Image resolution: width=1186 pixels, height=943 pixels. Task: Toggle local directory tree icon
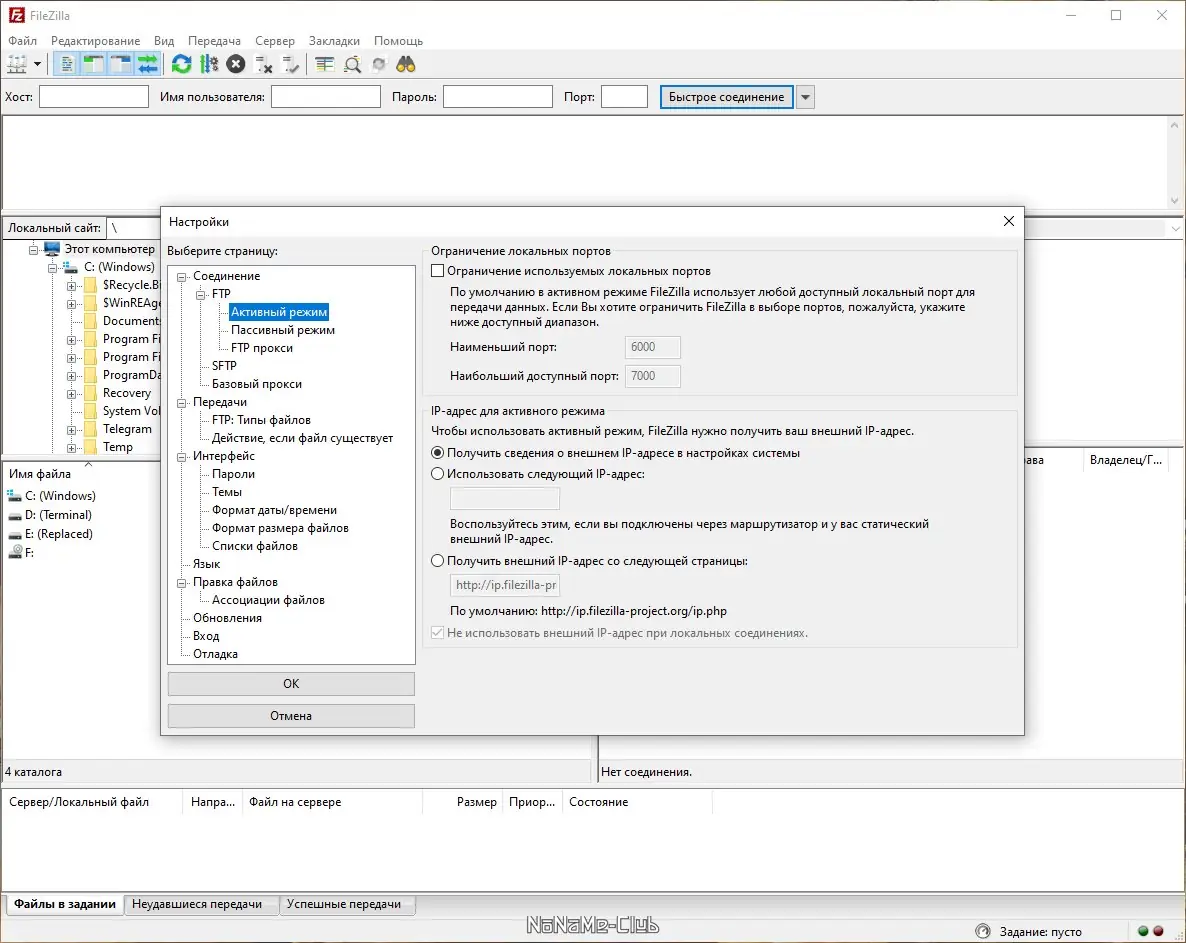[x=94, y=64]
